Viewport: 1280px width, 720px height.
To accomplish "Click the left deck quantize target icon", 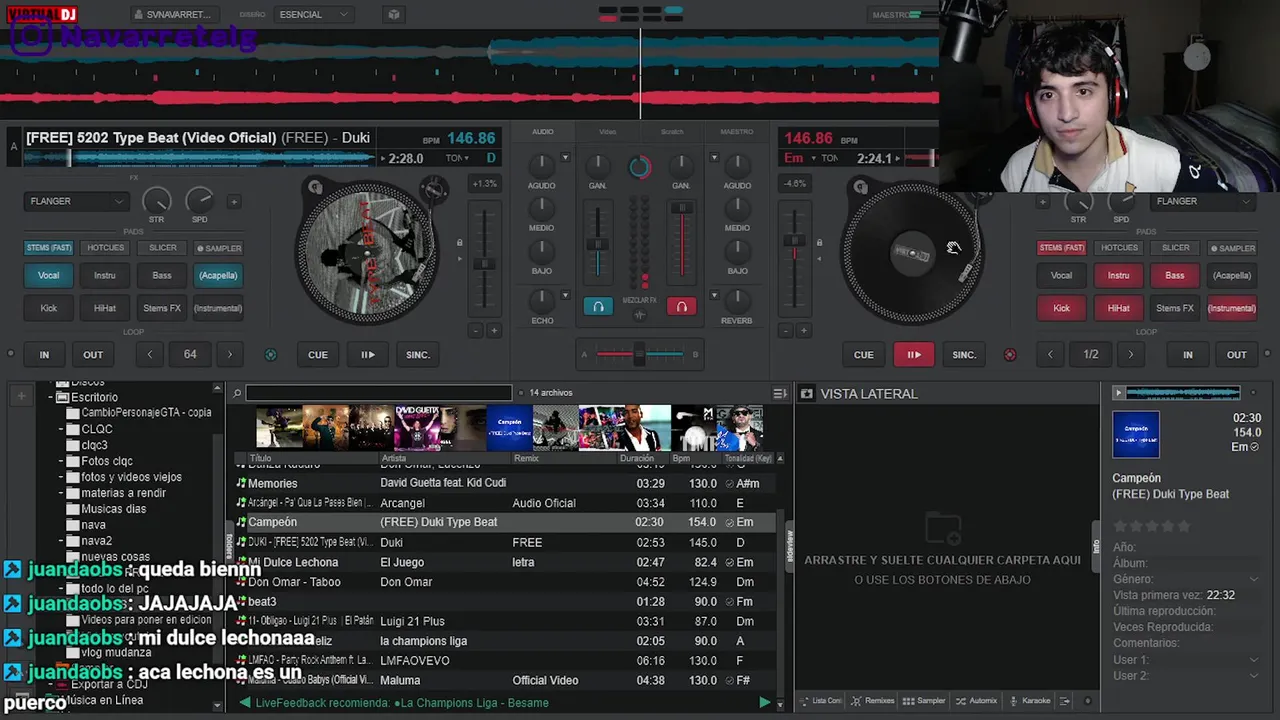I will pos(270,355).
